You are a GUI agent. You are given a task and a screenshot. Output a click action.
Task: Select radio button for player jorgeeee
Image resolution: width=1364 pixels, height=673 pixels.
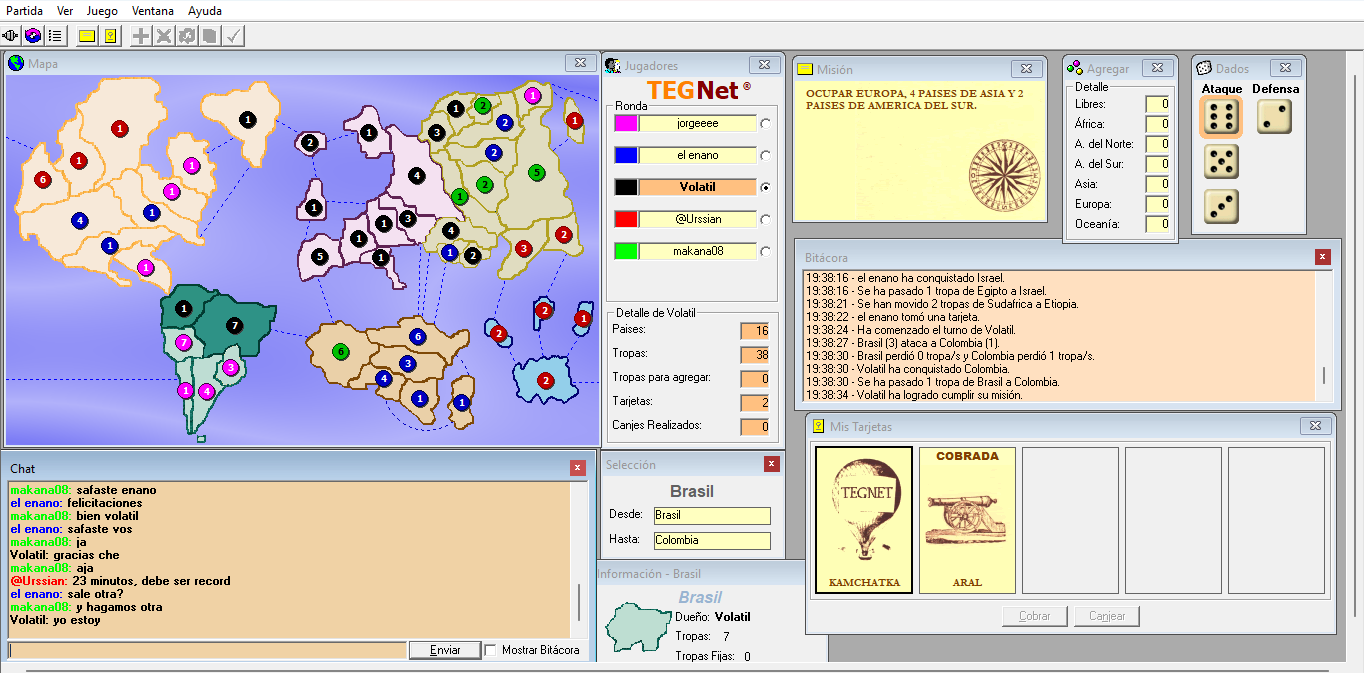(766, 124)
